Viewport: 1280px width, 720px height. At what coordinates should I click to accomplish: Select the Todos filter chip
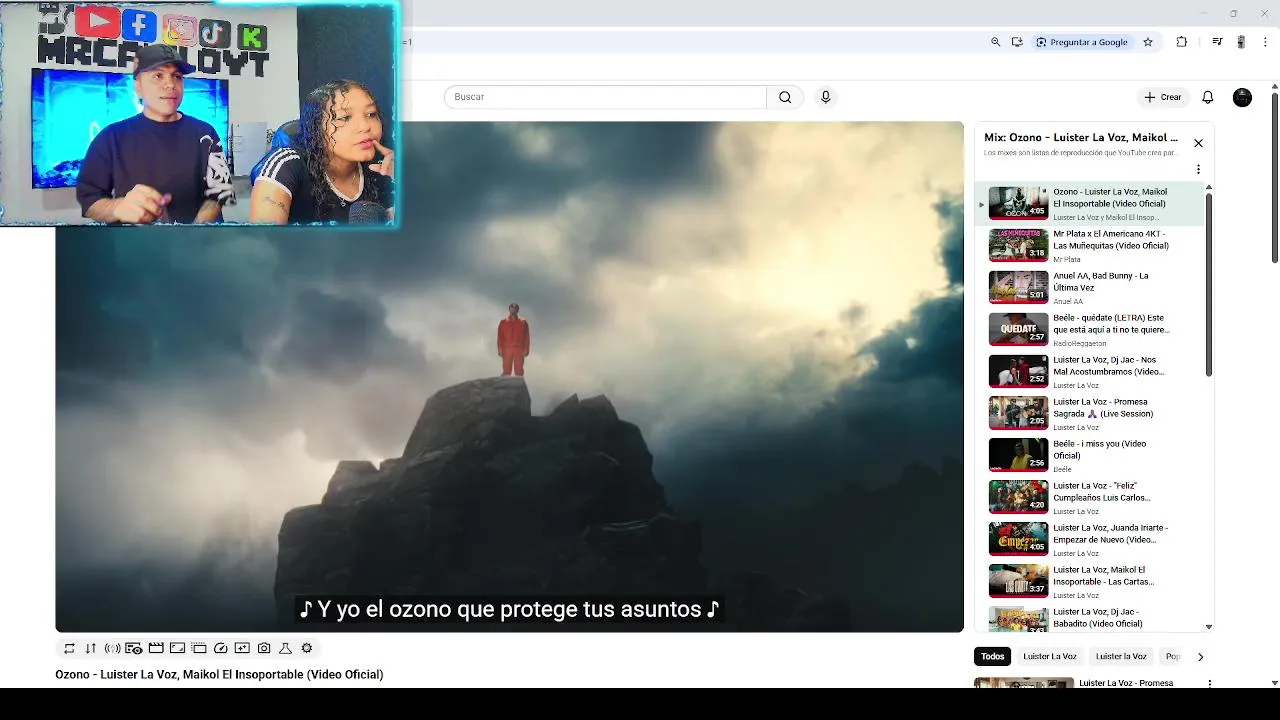click(992, 656)
